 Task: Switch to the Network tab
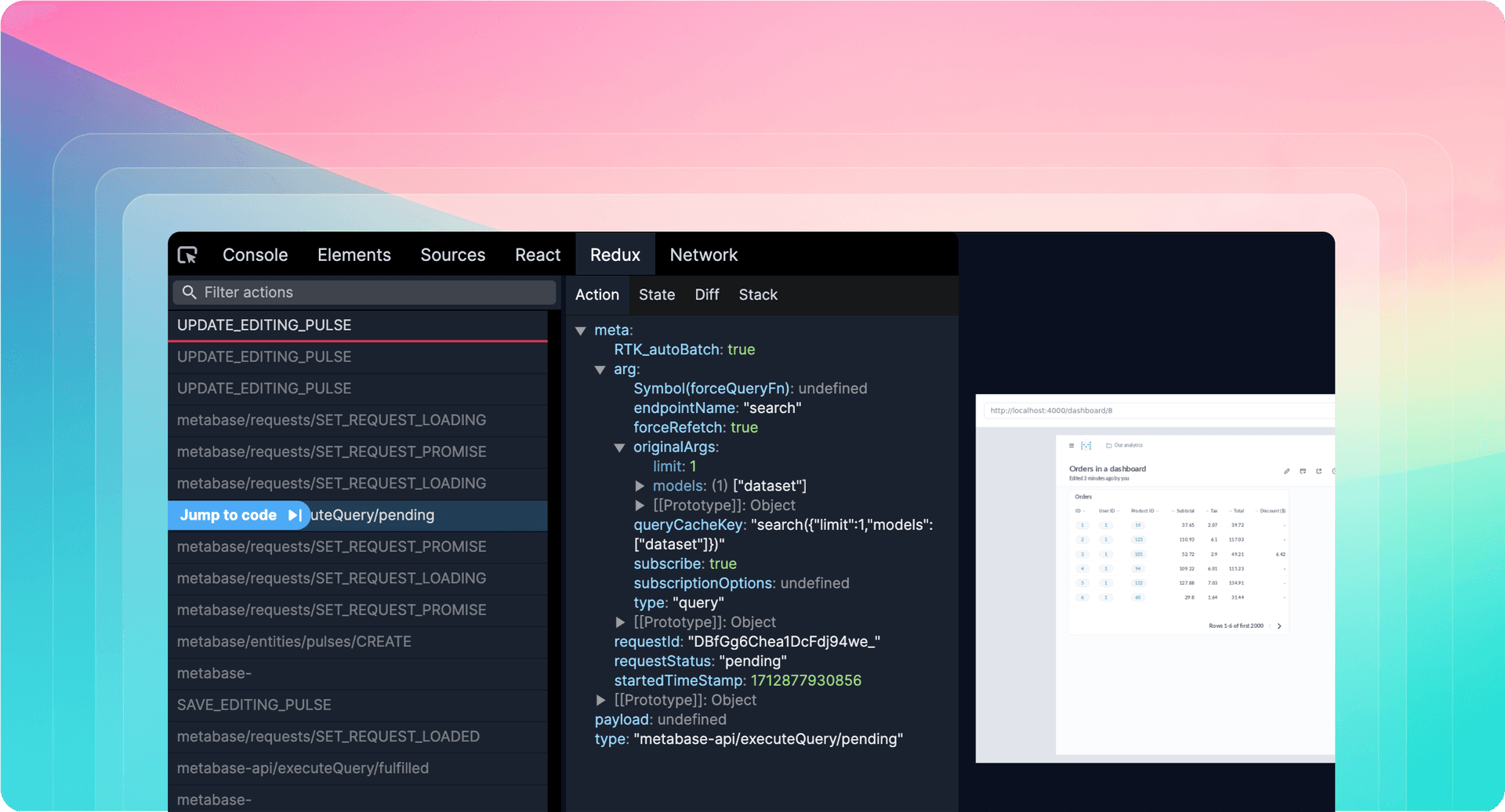(x=702, y=254)
